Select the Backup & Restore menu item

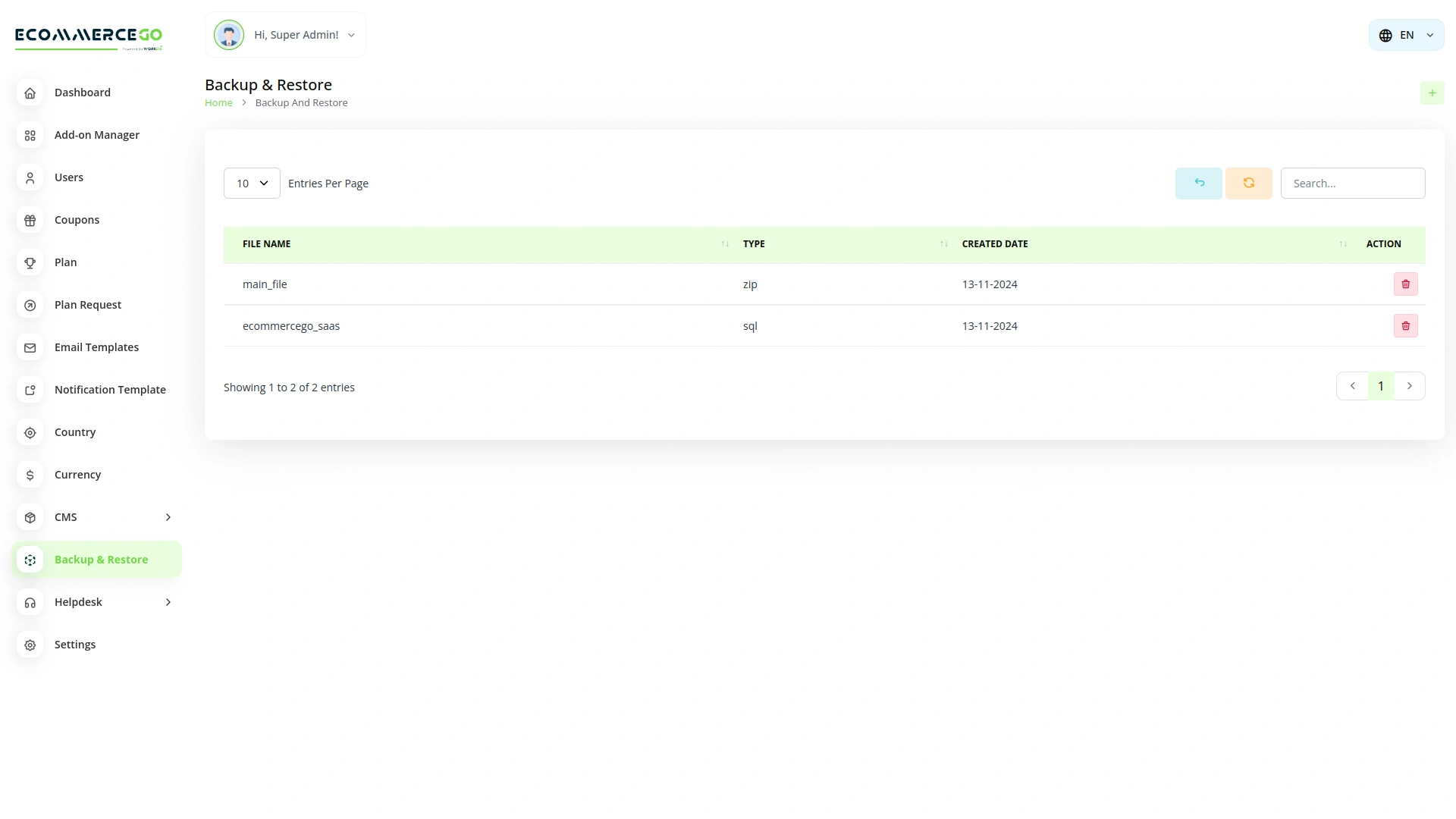101,559
